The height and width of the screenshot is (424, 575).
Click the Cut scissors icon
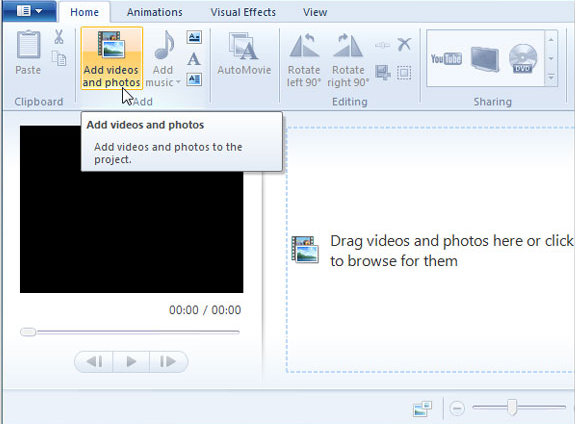tap(59, 37)
